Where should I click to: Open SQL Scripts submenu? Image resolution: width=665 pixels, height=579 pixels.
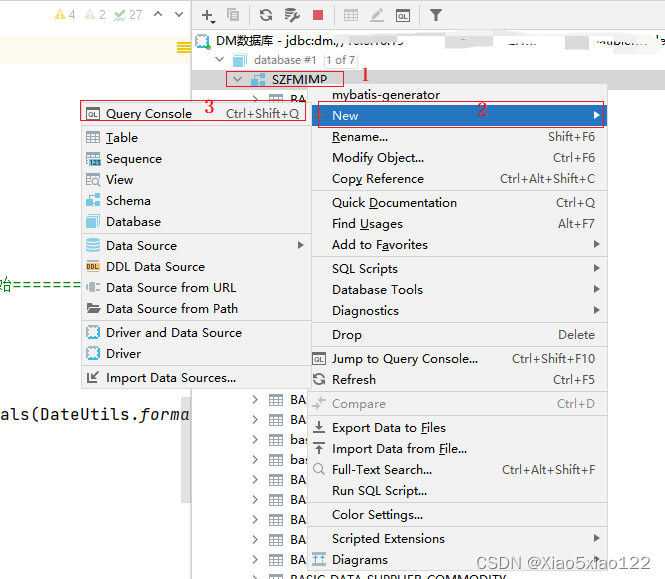point(459,269)
